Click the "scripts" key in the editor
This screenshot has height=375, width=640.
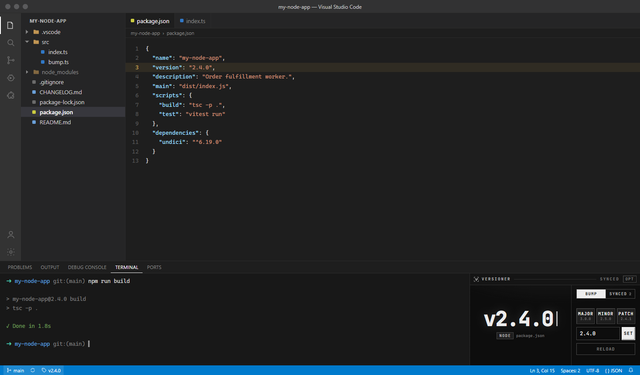166,95
